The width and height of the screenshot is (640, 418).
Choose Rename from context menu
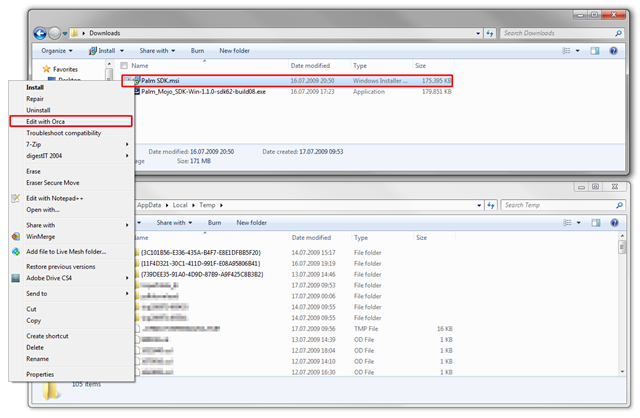tap(71, 359)
